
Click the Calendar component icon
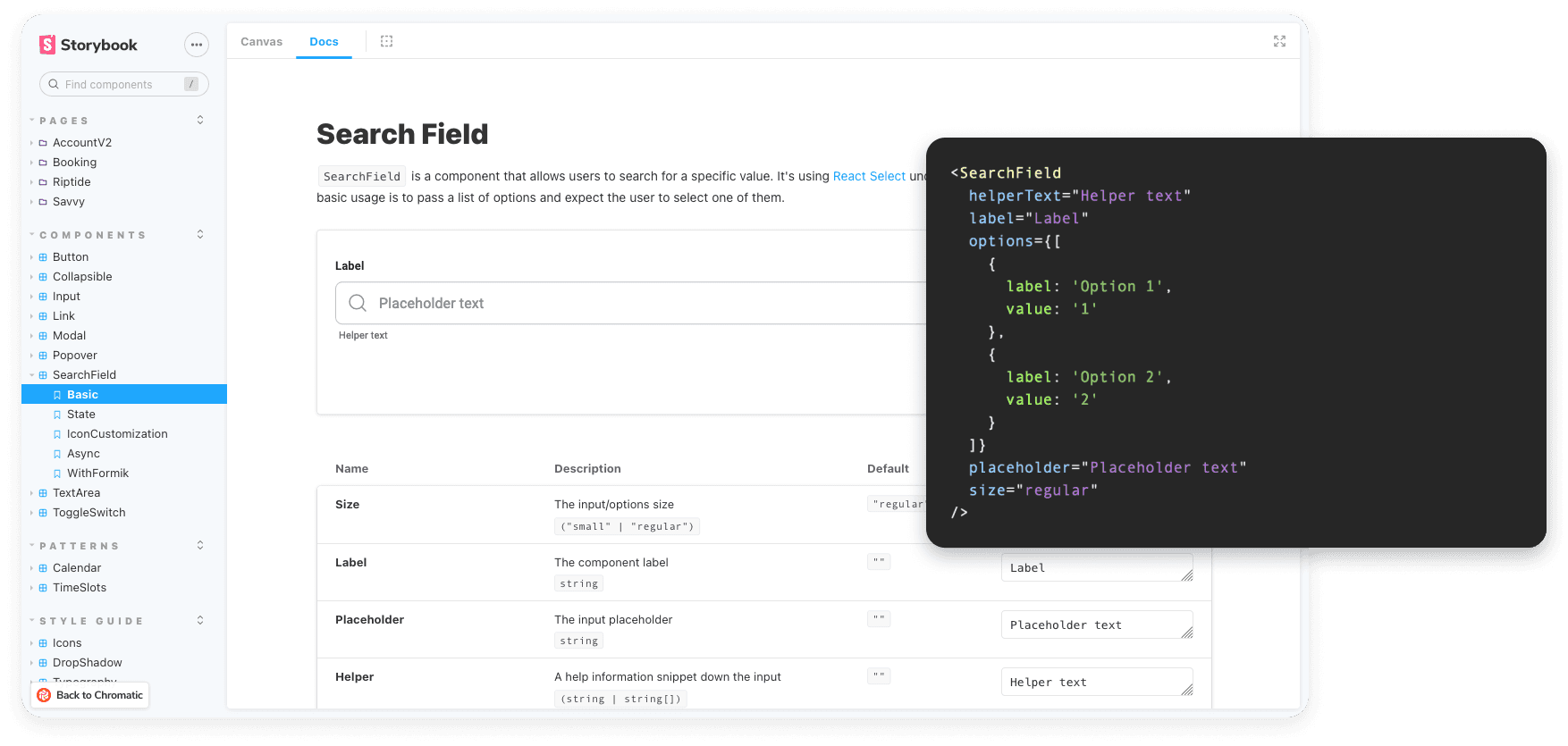tap(43, 568)
